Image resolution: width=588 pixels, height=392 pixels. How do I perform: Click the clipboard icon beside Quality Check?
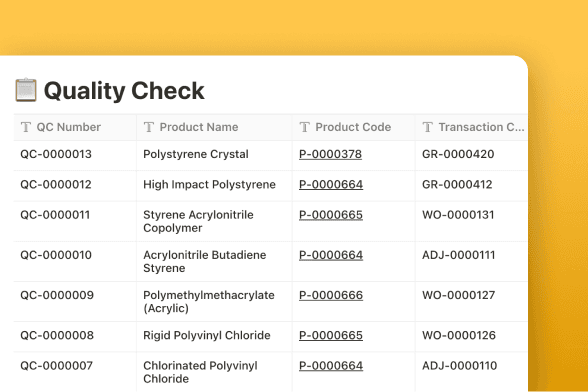pos(26,90)
